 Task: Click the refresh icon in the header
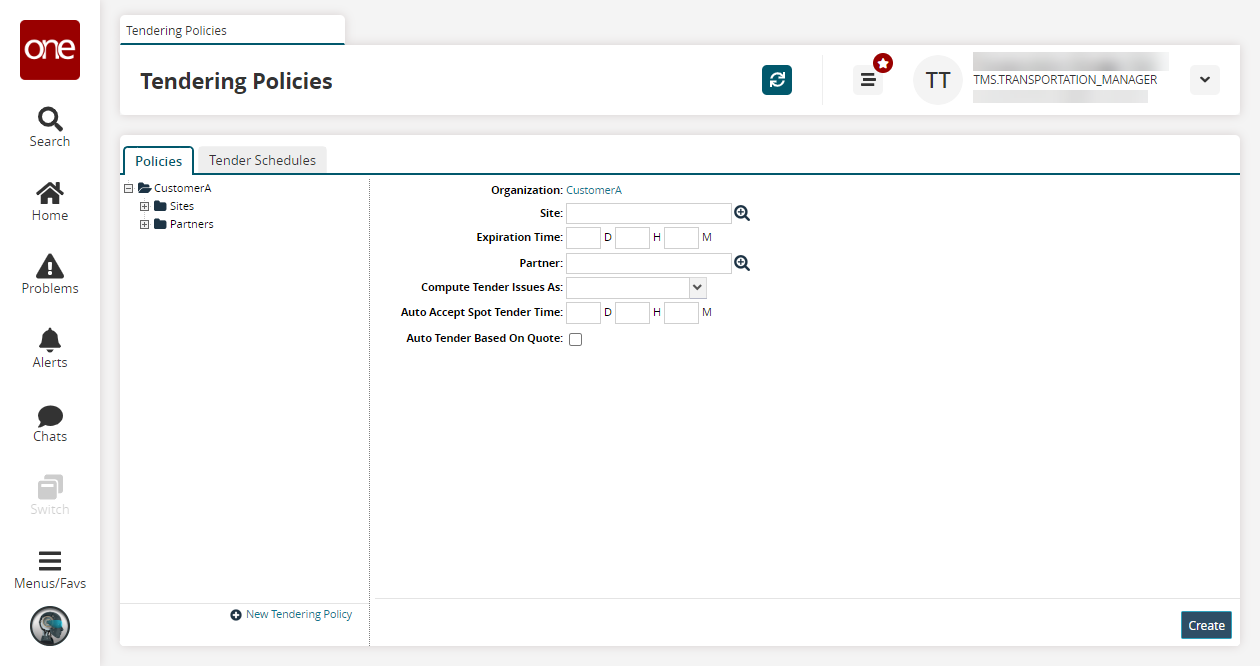pos(777,80)
